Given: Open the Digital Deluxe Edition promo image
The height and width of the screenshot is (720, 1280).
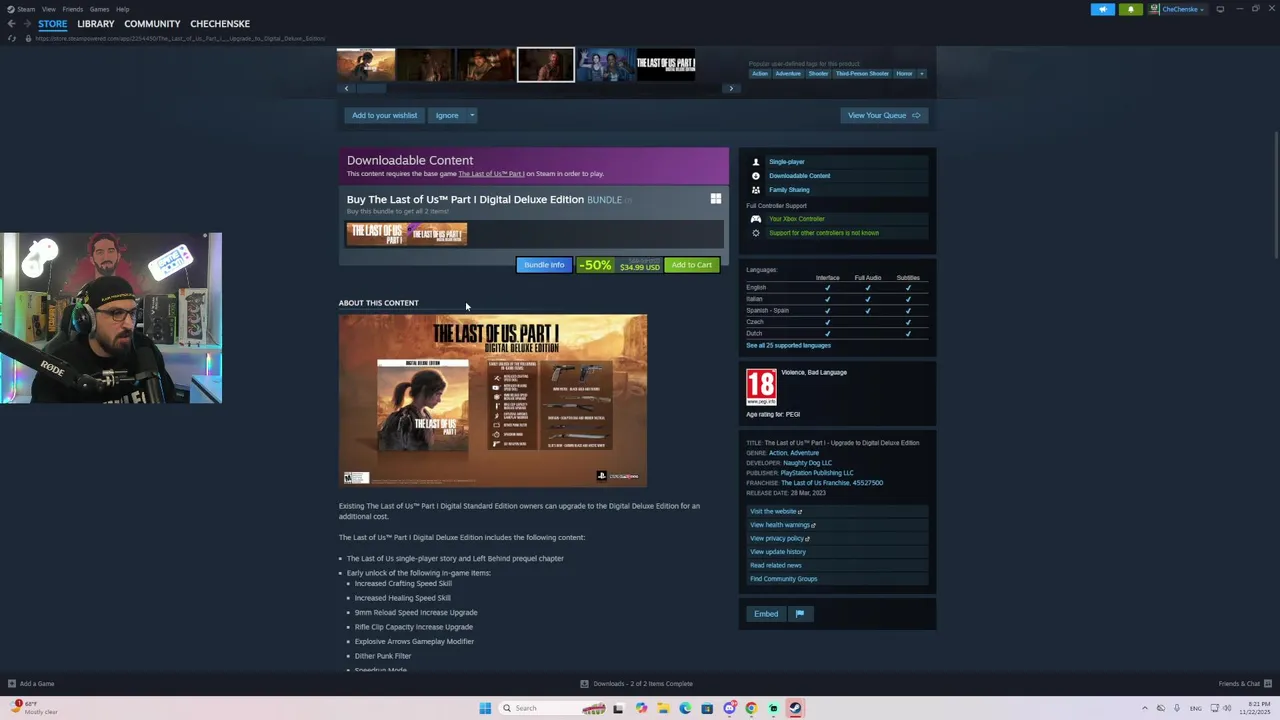Looking at the screenshot, I should [493, 401].
